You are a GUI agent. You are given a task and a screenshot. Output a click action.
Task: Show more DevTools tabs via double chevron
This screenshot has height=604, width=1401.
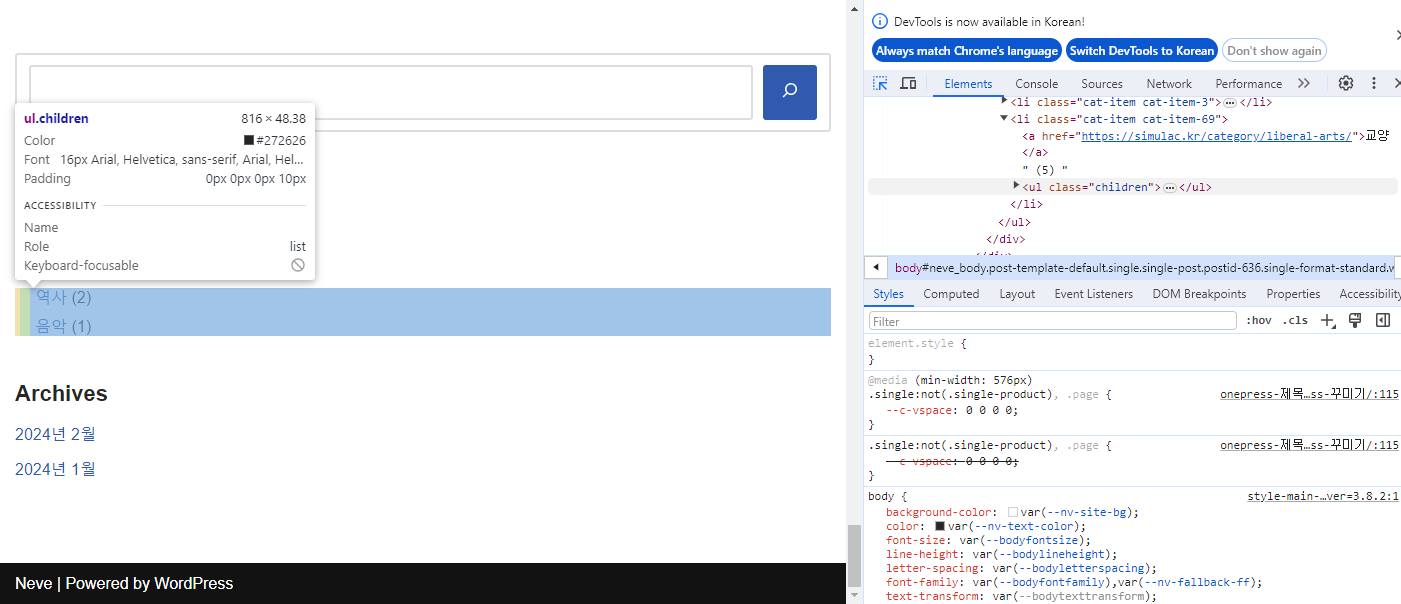pyautogui.click(x=1303, y=83)
